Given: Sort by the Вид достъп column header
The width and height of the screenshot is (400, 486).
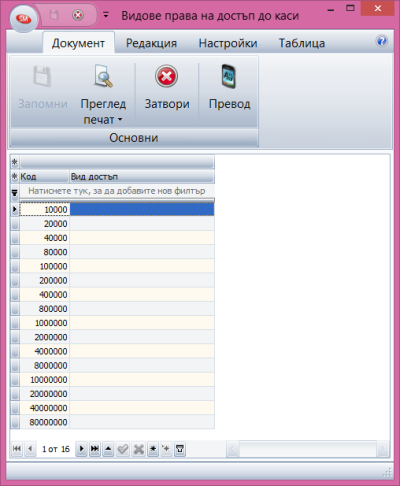Looking at the screenshot, I should (142, 177).
